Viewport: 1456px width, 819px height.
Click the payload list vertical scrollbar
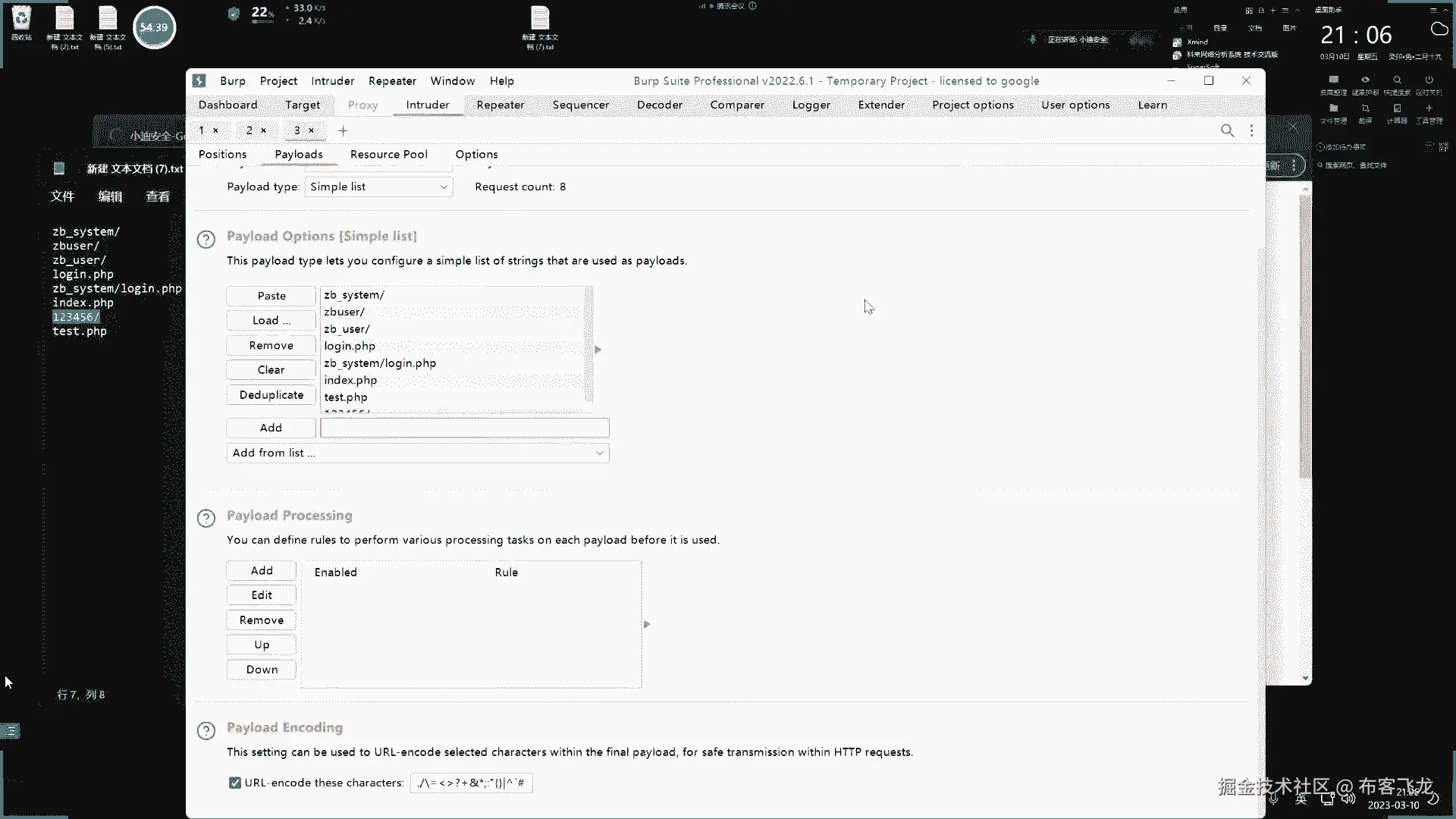pos(588,345)
